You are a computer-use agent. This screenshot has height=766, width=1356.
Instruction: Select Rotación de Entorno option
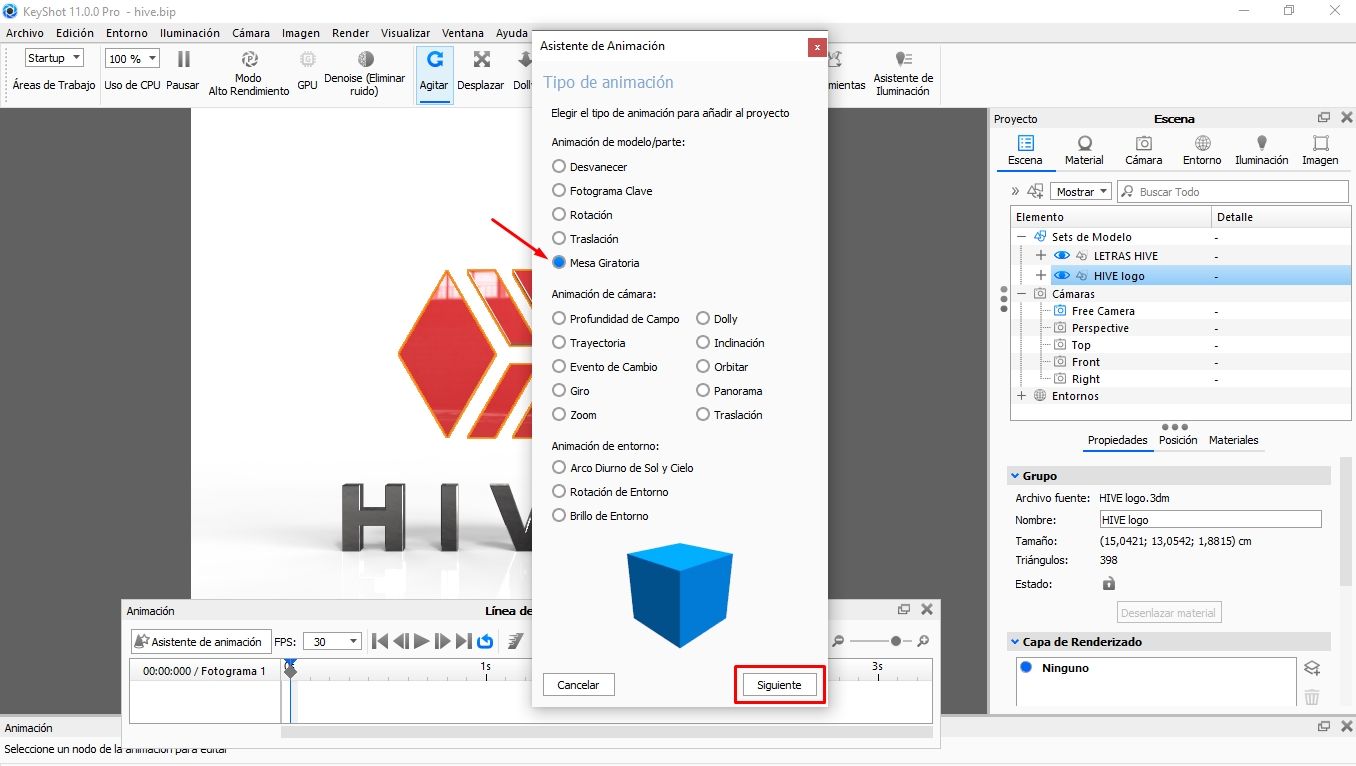point(559,492)
